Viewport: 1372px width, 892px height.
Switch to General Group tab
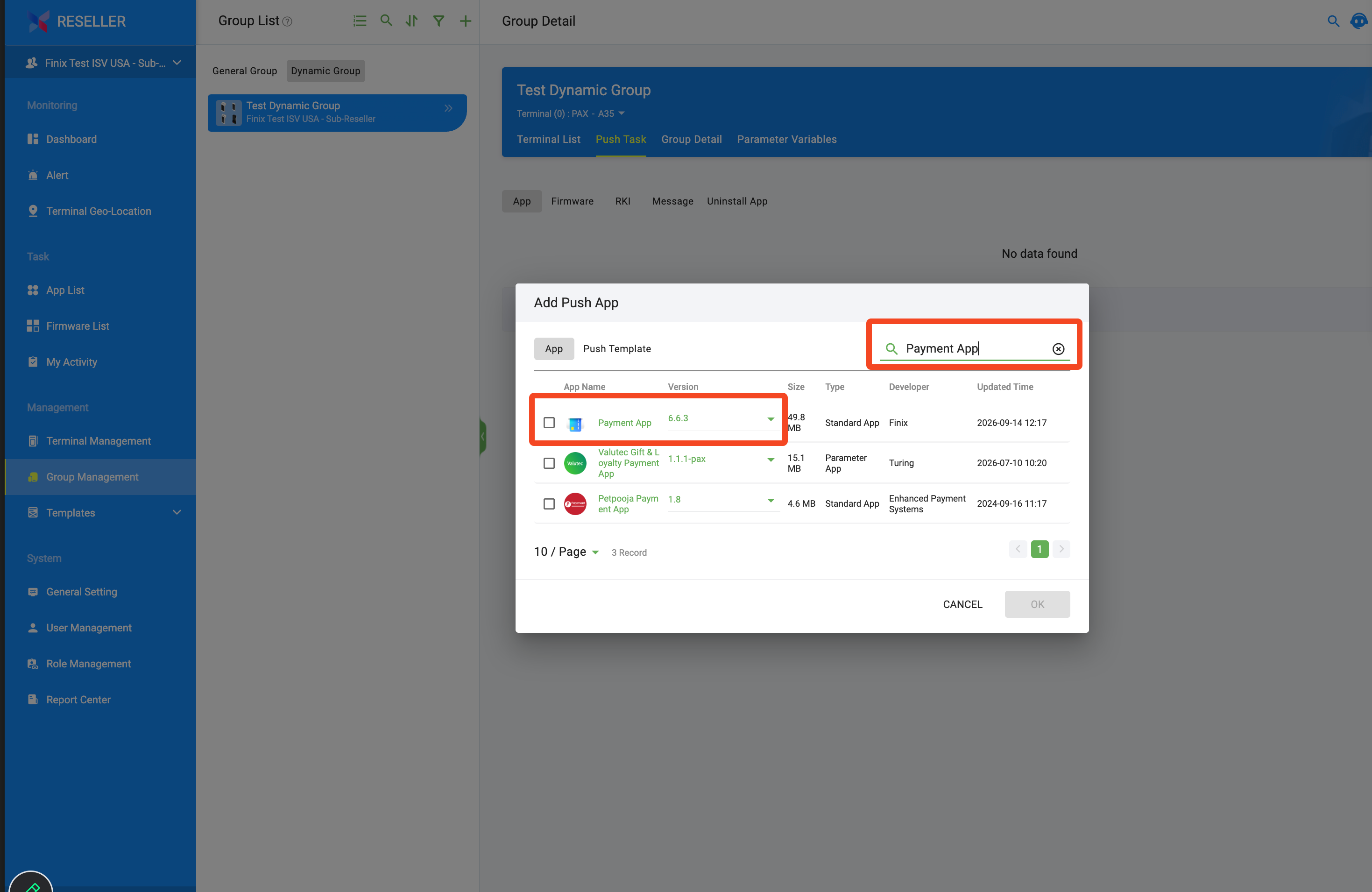coord(244,71)
